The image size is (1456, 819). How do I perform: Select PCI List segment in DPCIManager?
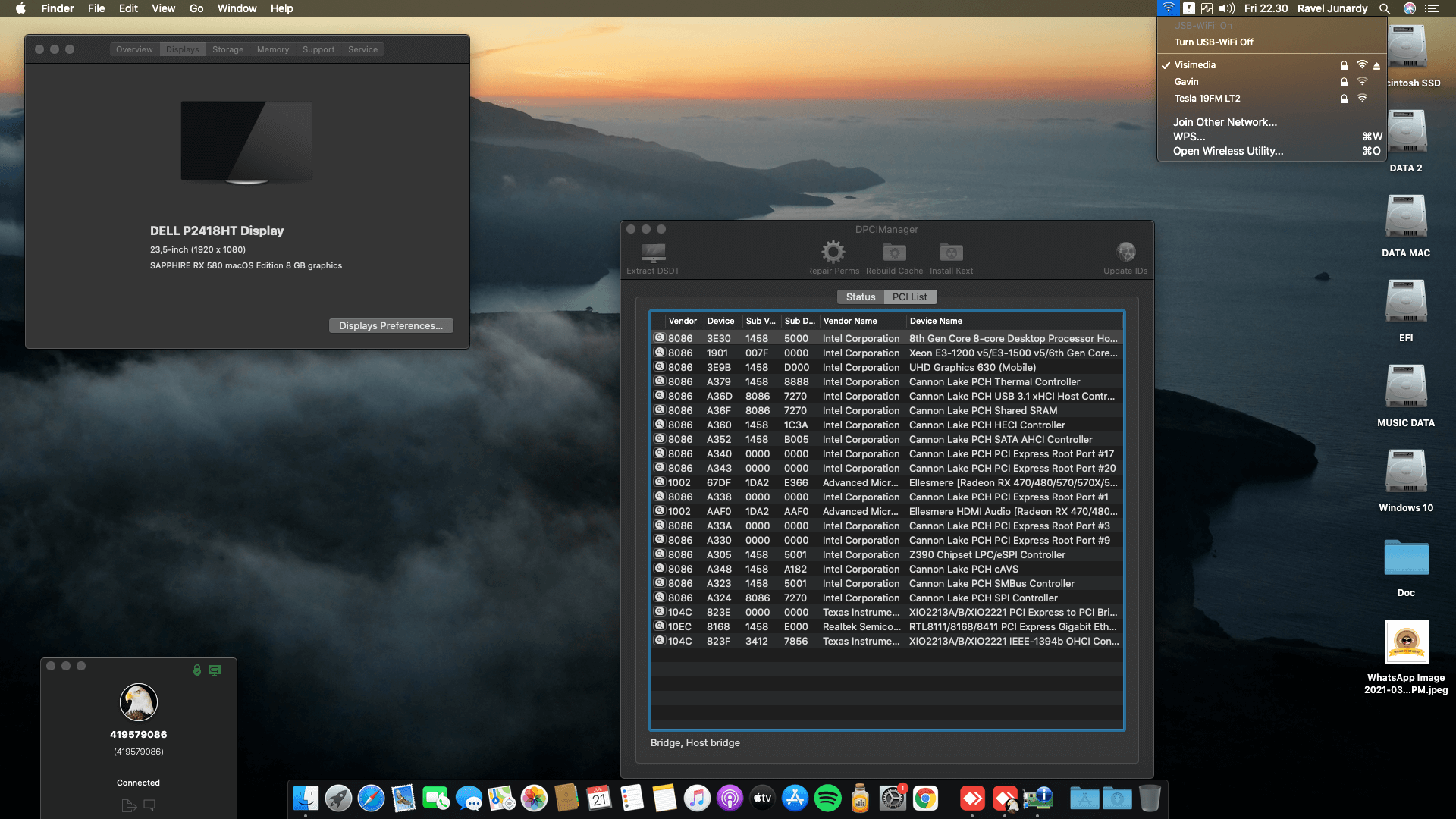(x=909, y=297)
